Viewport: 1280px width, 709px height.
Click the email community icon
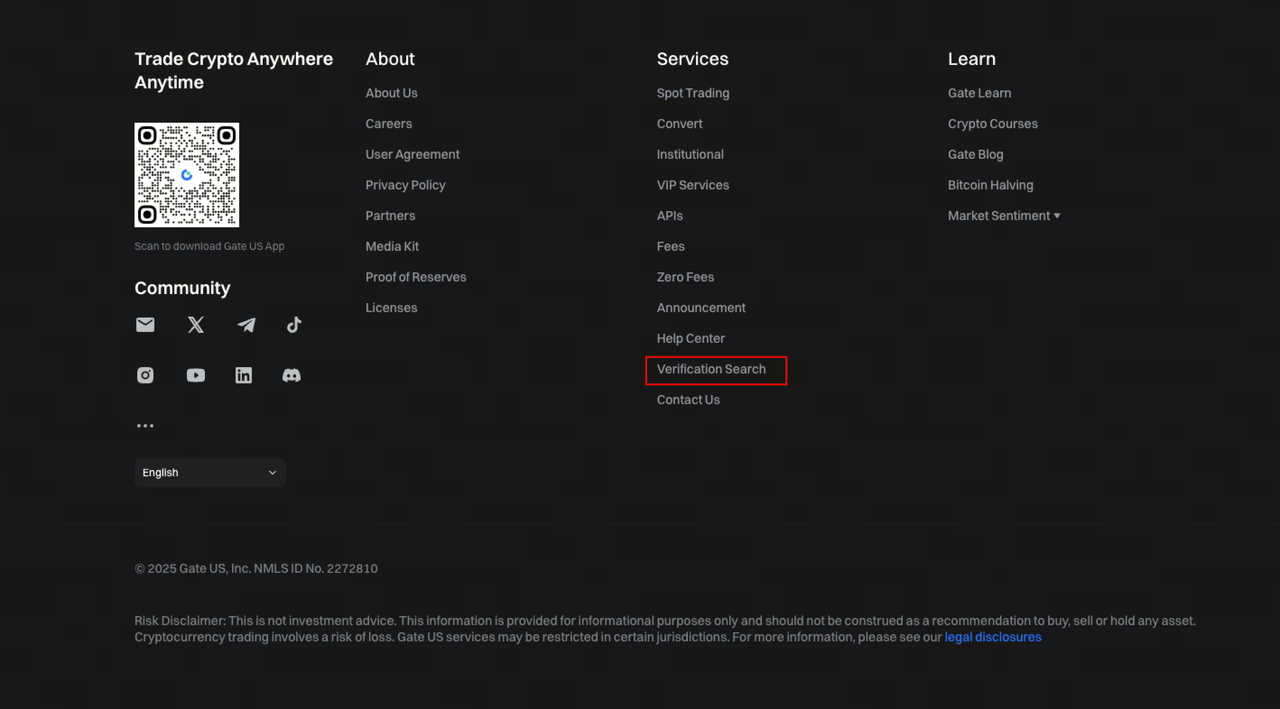click(145, 325)
